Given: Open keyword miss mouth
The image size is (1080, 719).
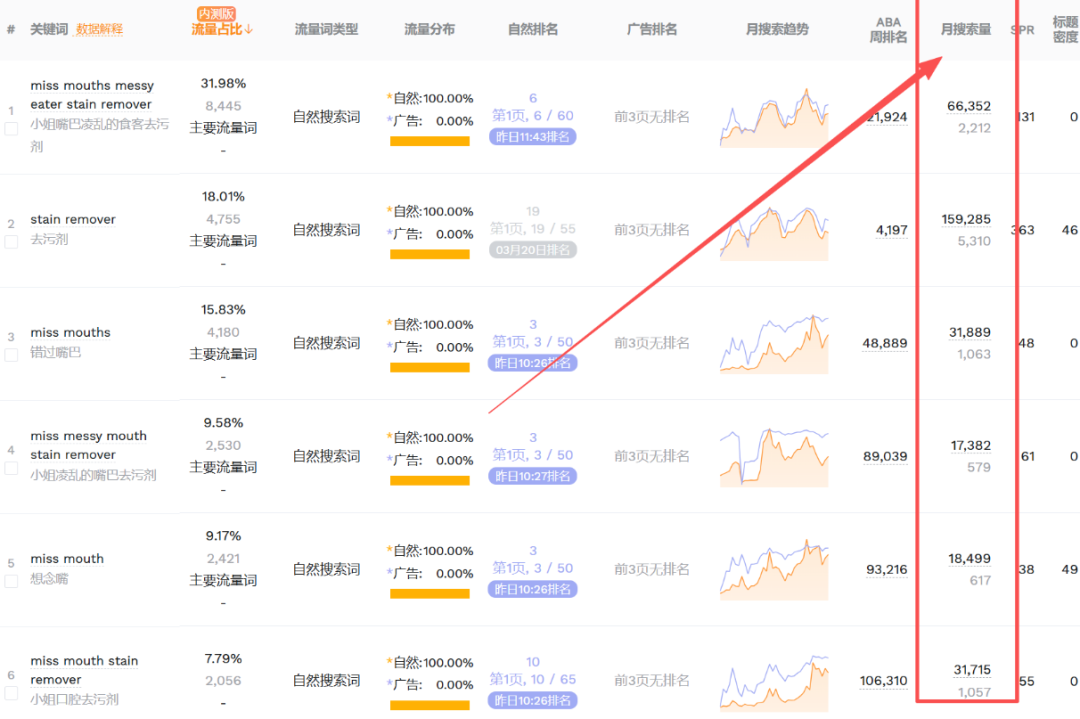Looking at the screenshot, I should click(x=67, y=559).
